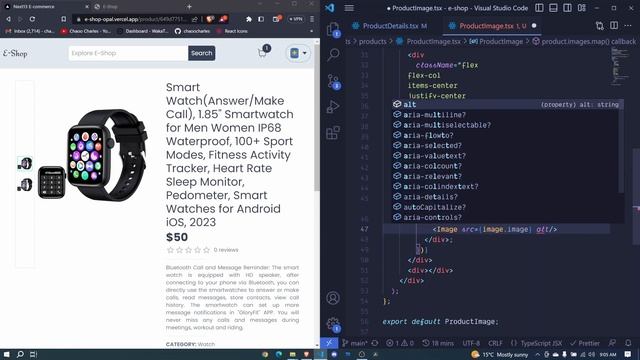Toggle secondary side bar layout icon
The image size is (640, 360).
(567, 8)
